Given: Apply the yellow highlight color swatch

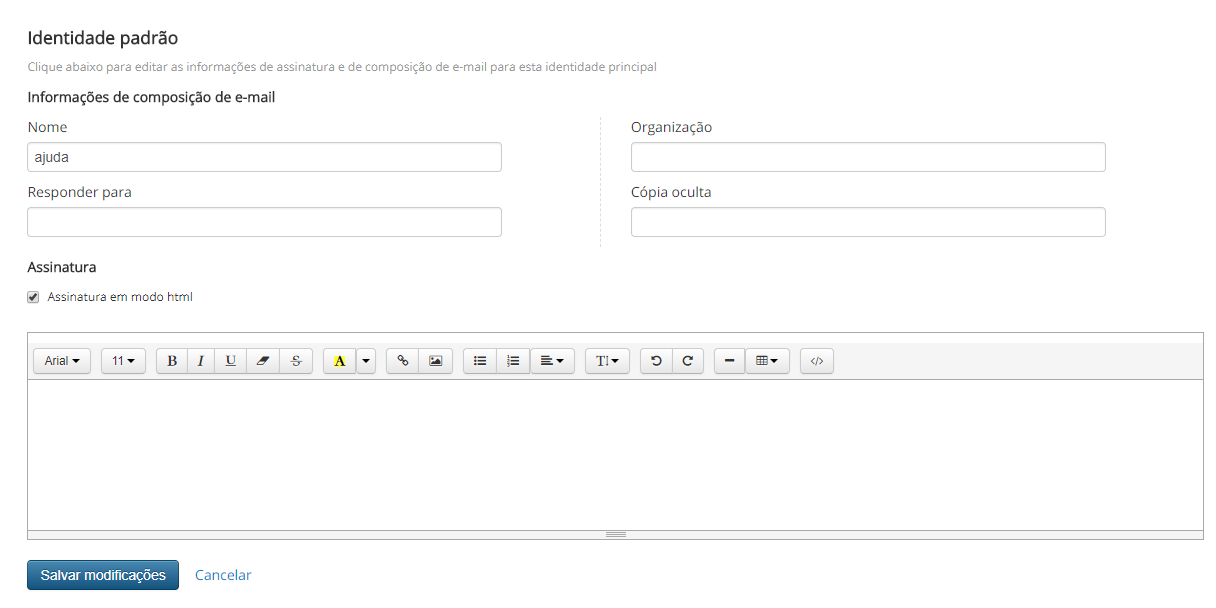Looking at the screenshot, I should tap(339, 361).
